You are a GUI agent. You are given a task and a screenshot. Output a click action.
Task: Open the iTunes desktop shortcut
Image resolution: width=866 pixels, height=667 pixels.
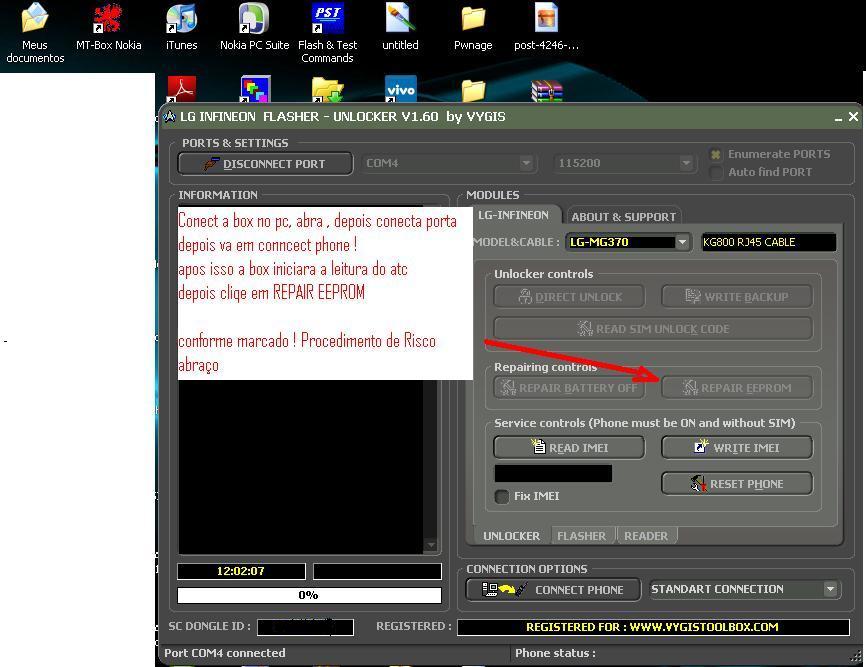tap(181, 28)
